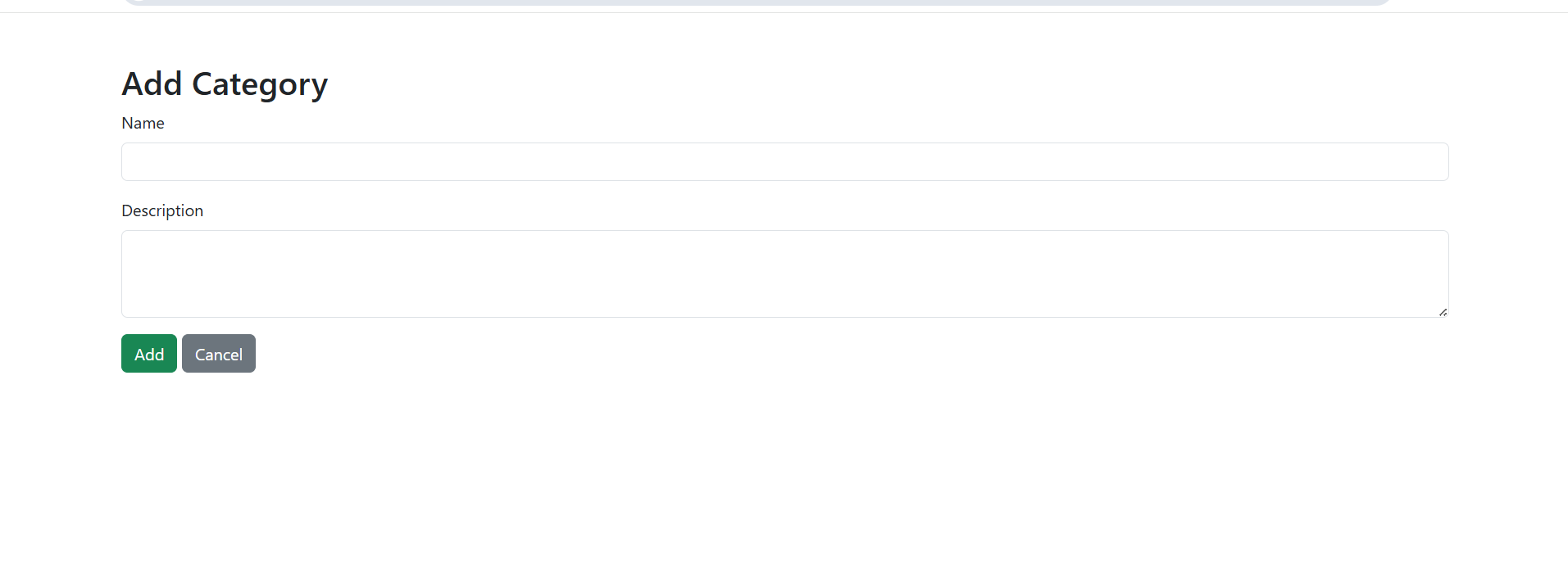
Task: Click the Name field label
Action: [143, 124]
